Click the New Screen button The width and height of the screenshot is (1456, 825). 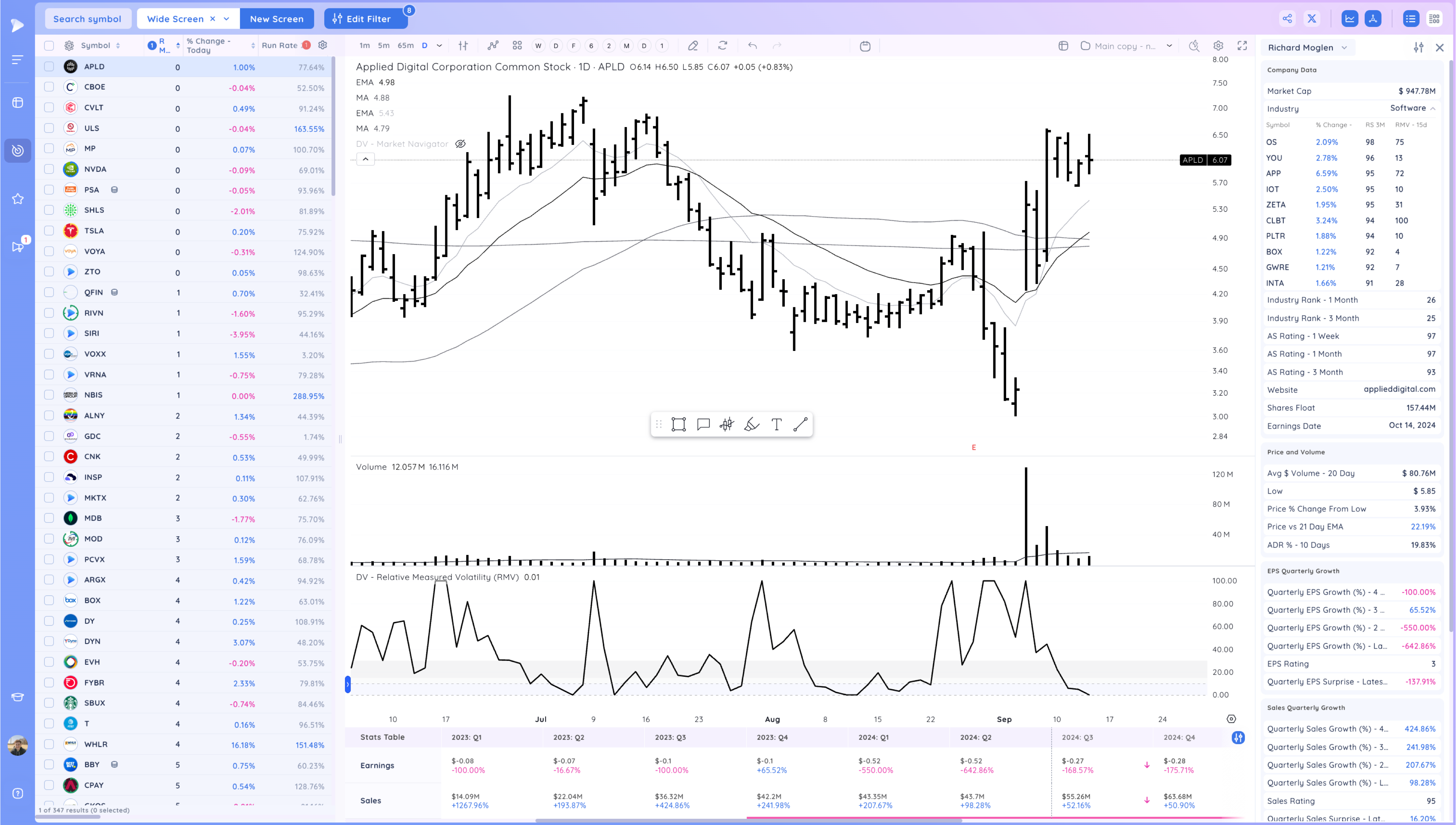tap(276, 19)
